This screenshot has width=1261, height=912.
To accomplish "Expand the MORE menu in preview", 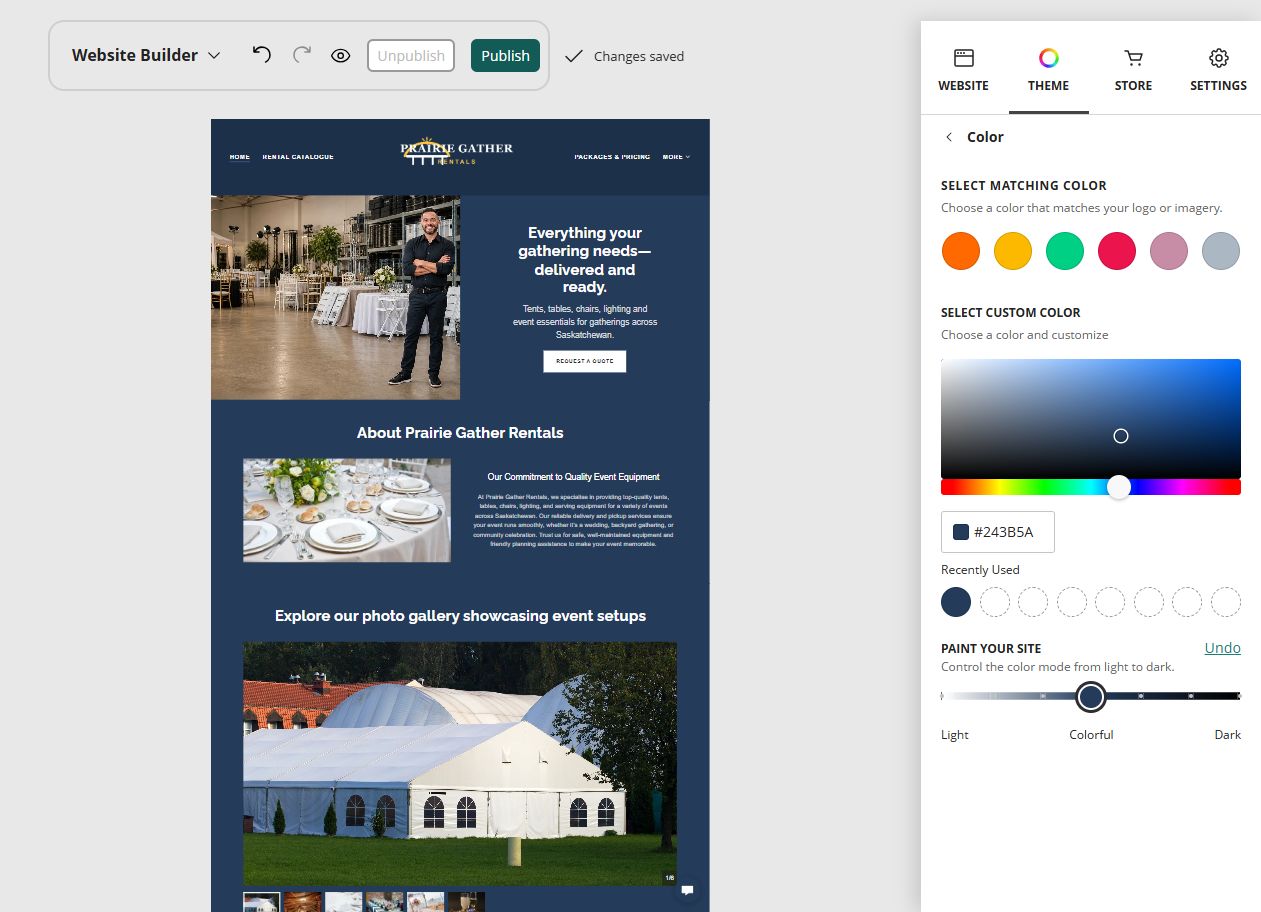I will point(676,157).
